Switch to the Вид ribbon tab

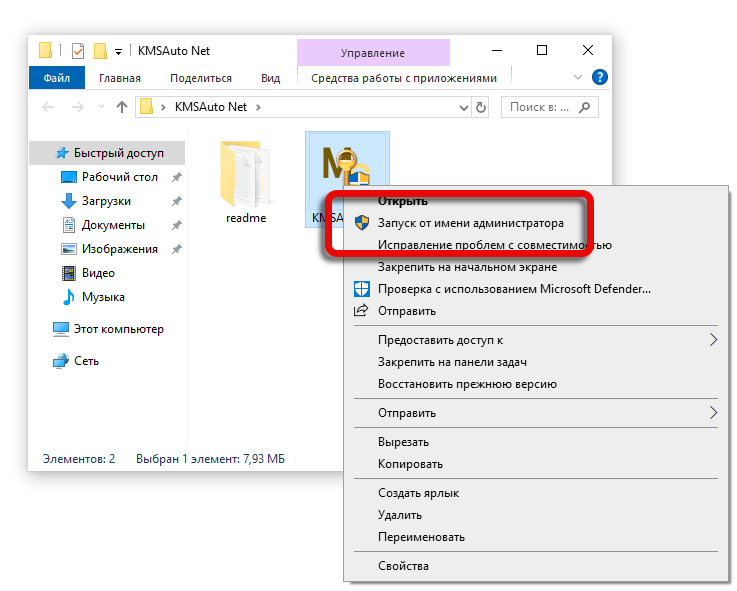pos(270,78)
